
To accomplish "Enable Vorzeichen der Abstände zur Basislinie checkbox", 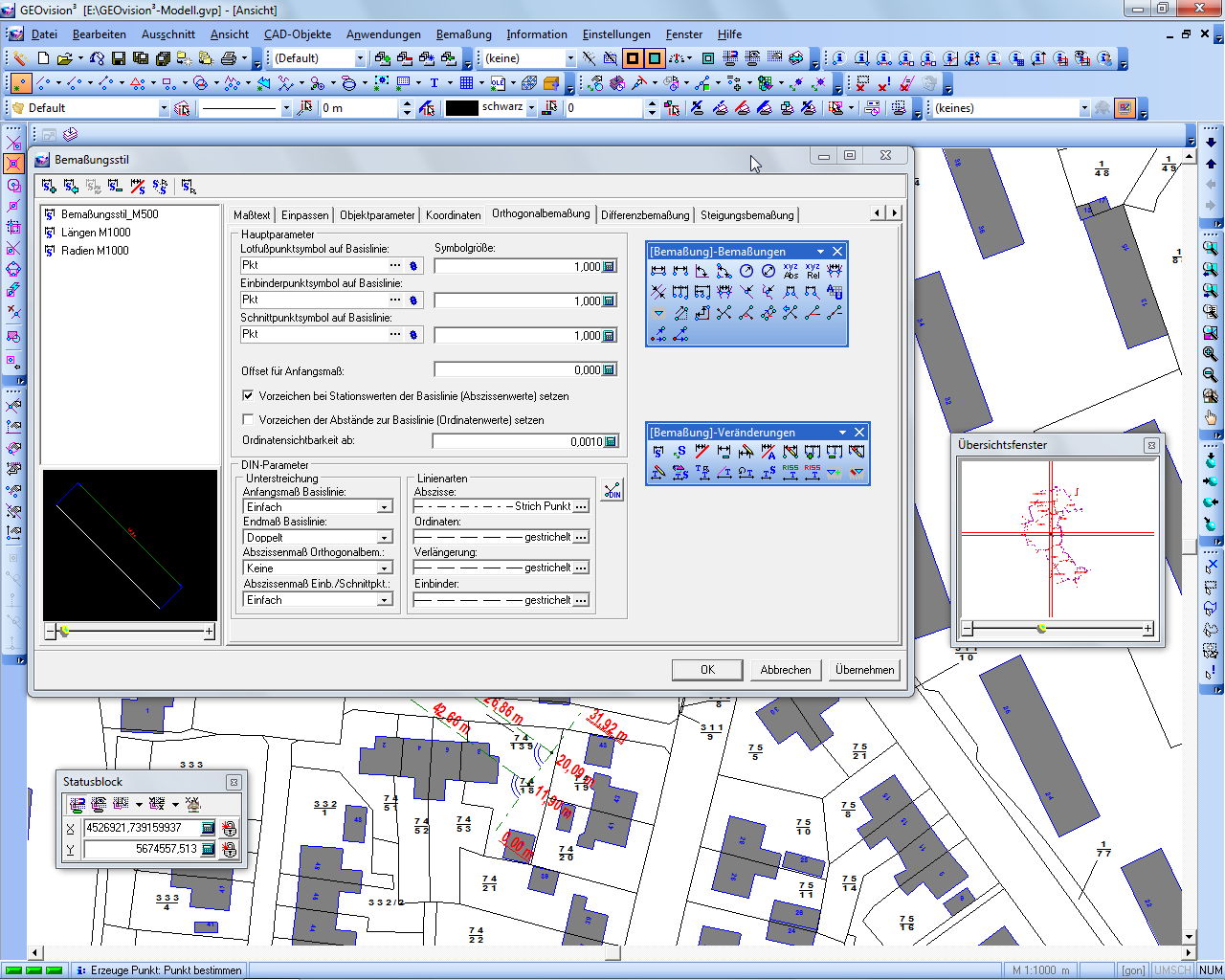I will (248, 419).
